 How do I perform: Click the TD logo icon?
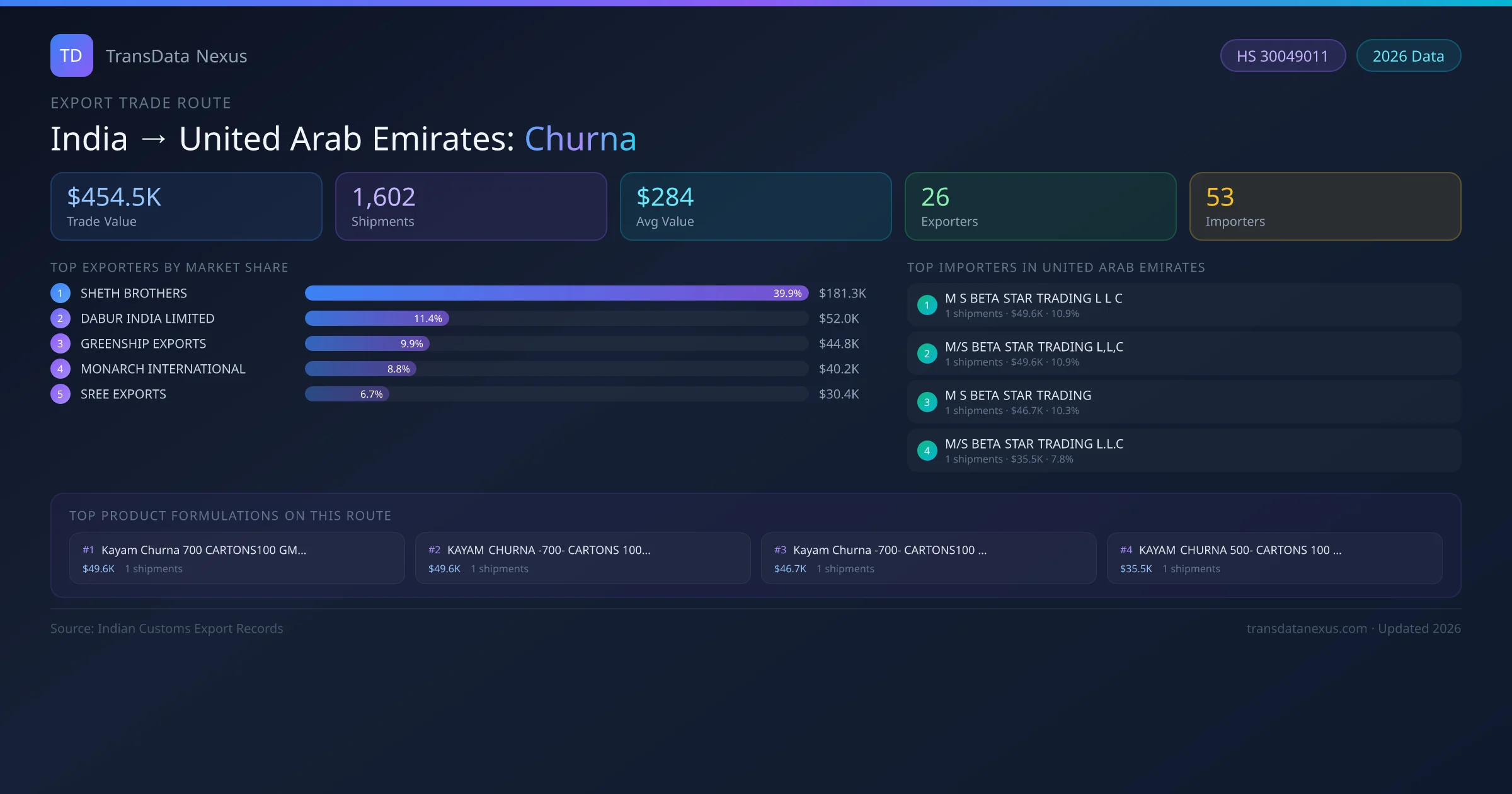tap(71, 55)
